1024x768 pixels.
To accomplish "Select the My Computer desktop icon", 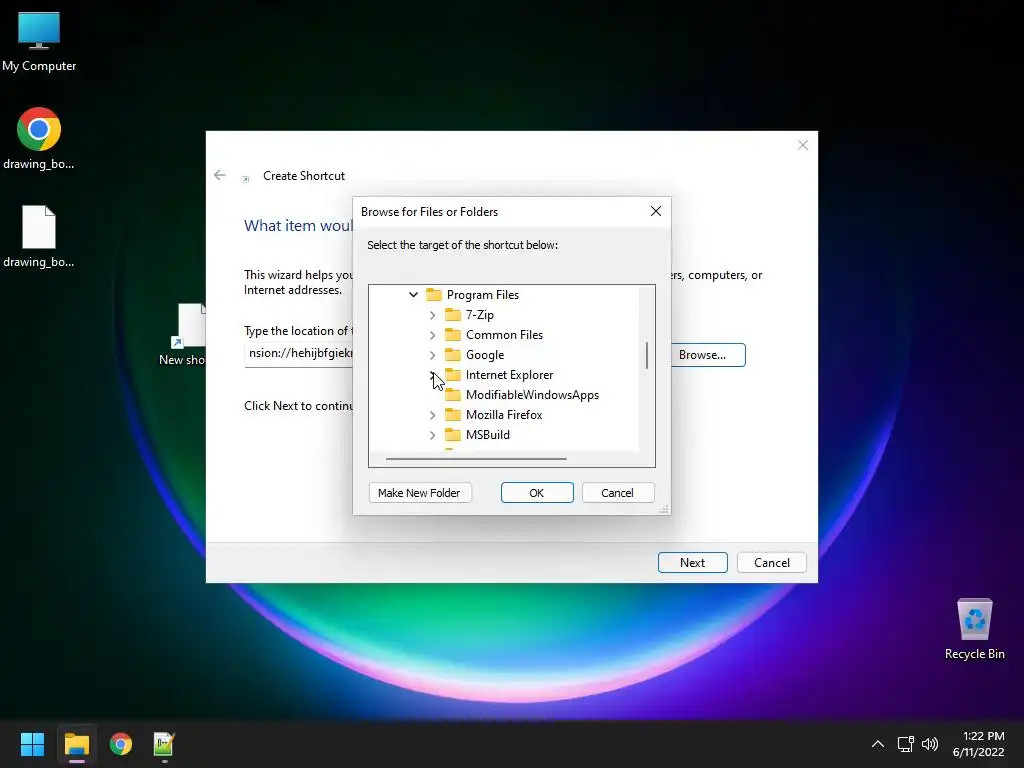I will (39, 42).
